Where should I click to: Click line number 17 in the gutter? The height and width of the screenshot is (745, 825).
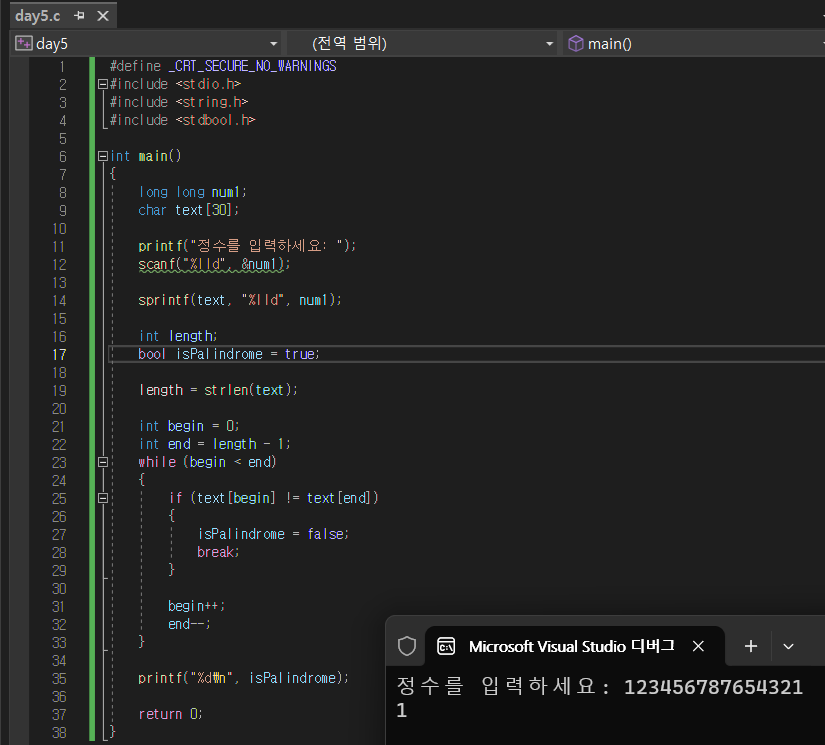(x=59, y=355)
